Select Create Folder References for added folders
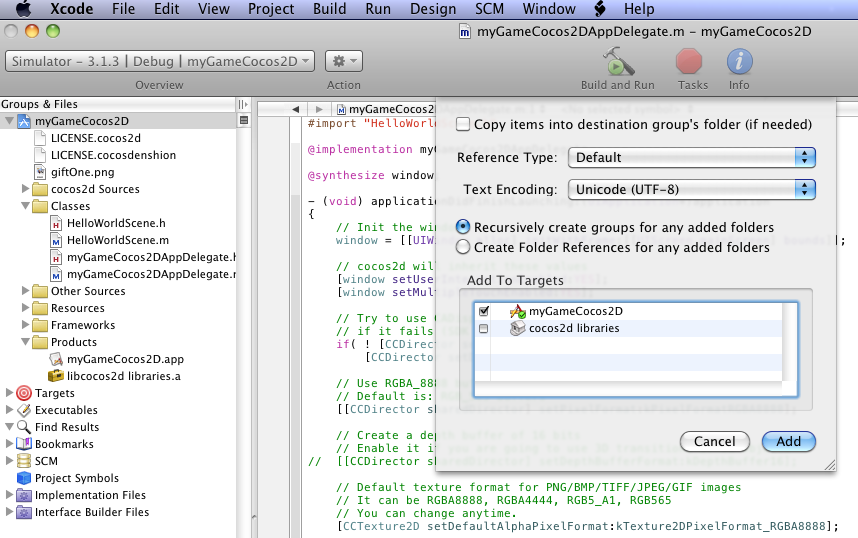 [463, 247]
